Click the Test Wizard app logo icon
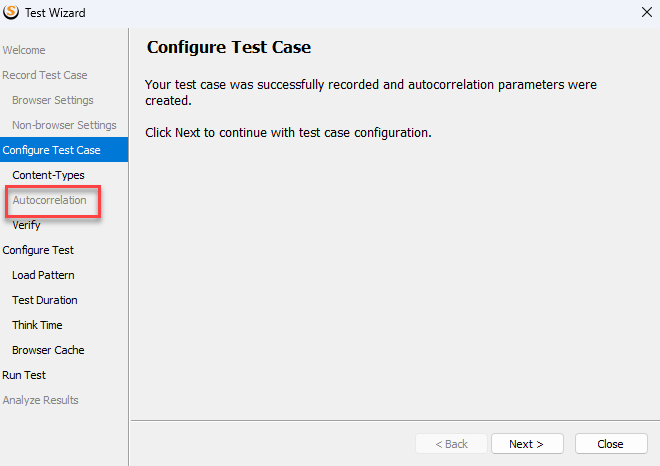The image size is (660, 466). 11,12
